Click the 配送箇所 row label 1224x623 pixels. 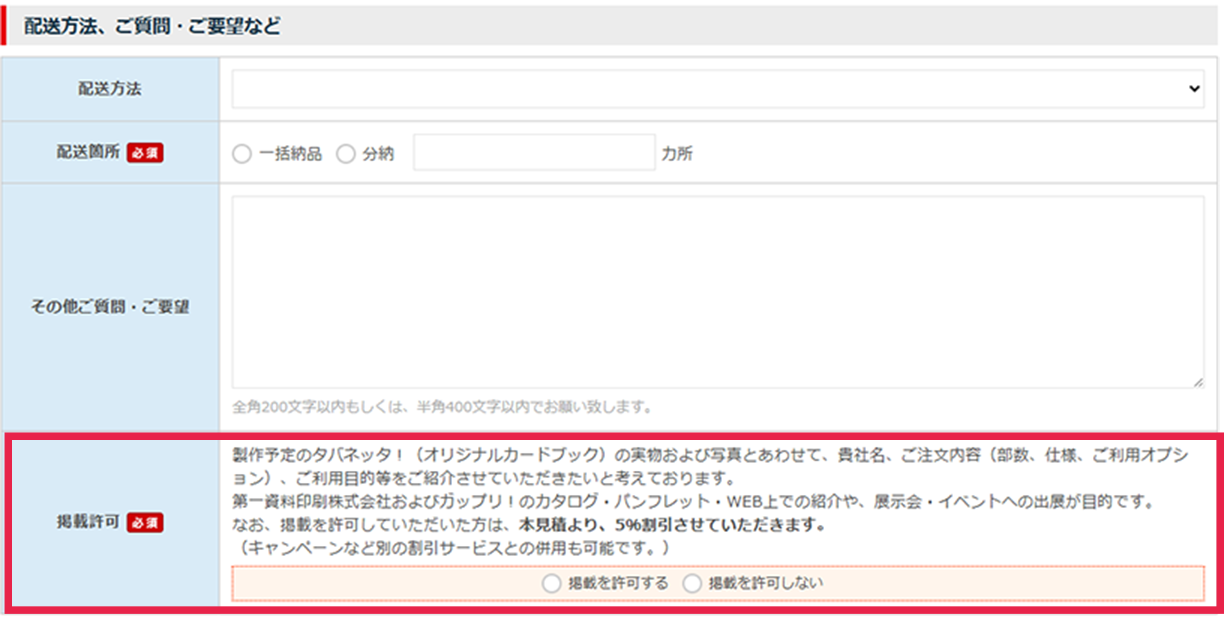(x=87, y=153)
